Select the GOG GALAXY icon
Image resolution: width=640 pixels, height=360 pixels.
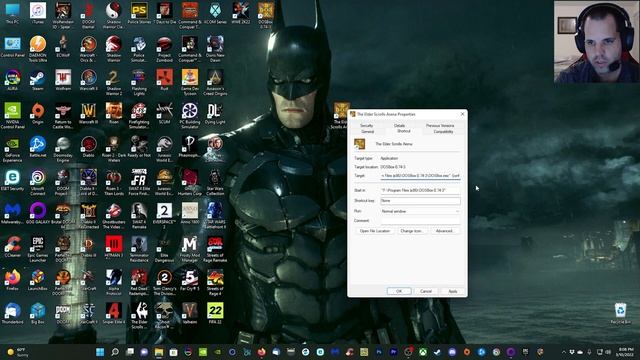(38, 213)
